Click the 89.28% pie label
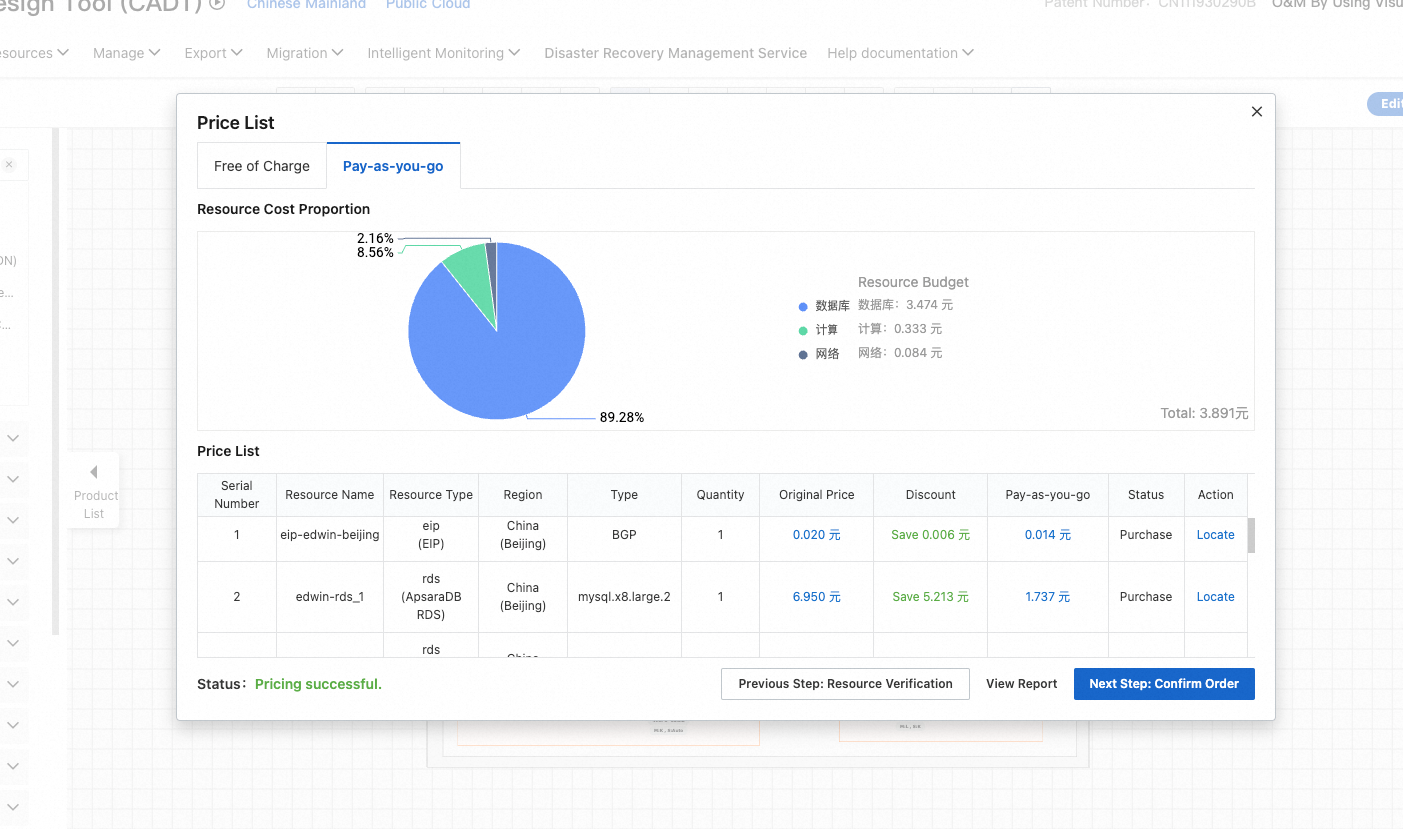Screen dimensions: 1403x829 point(621,418)
